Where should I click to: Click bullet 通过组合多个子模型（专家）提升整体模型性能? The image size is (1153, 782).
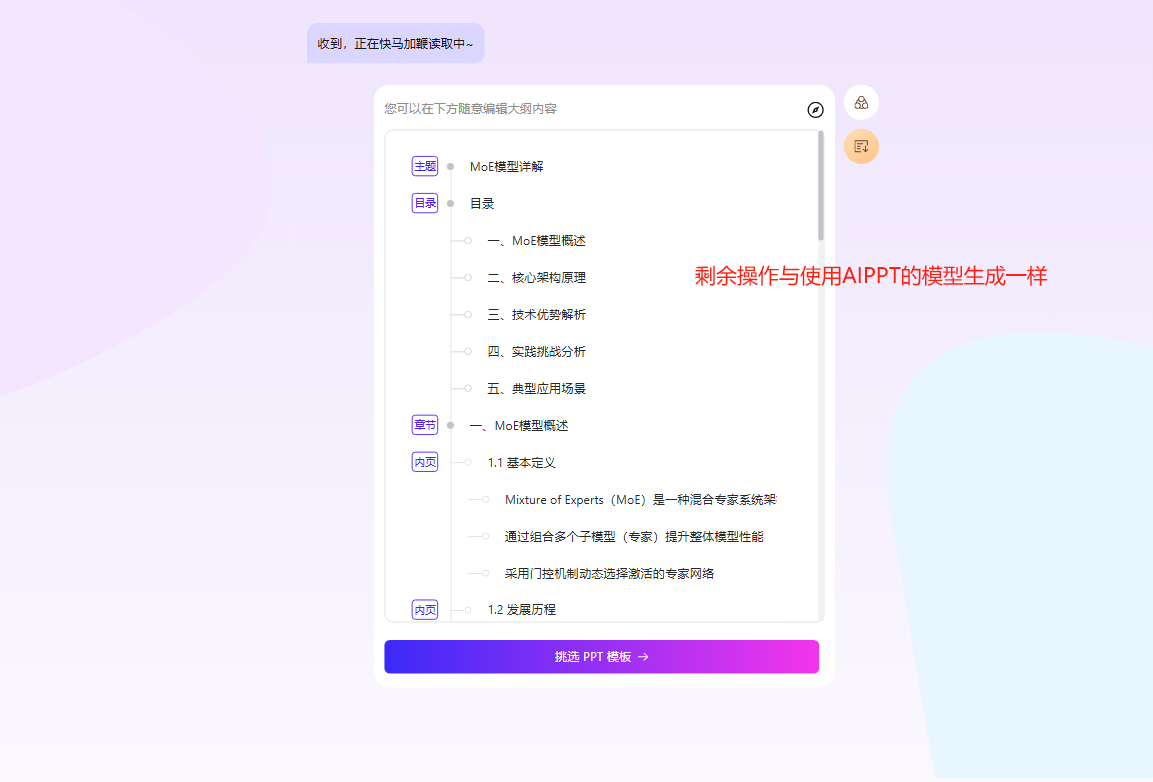[x=634, y=536]
